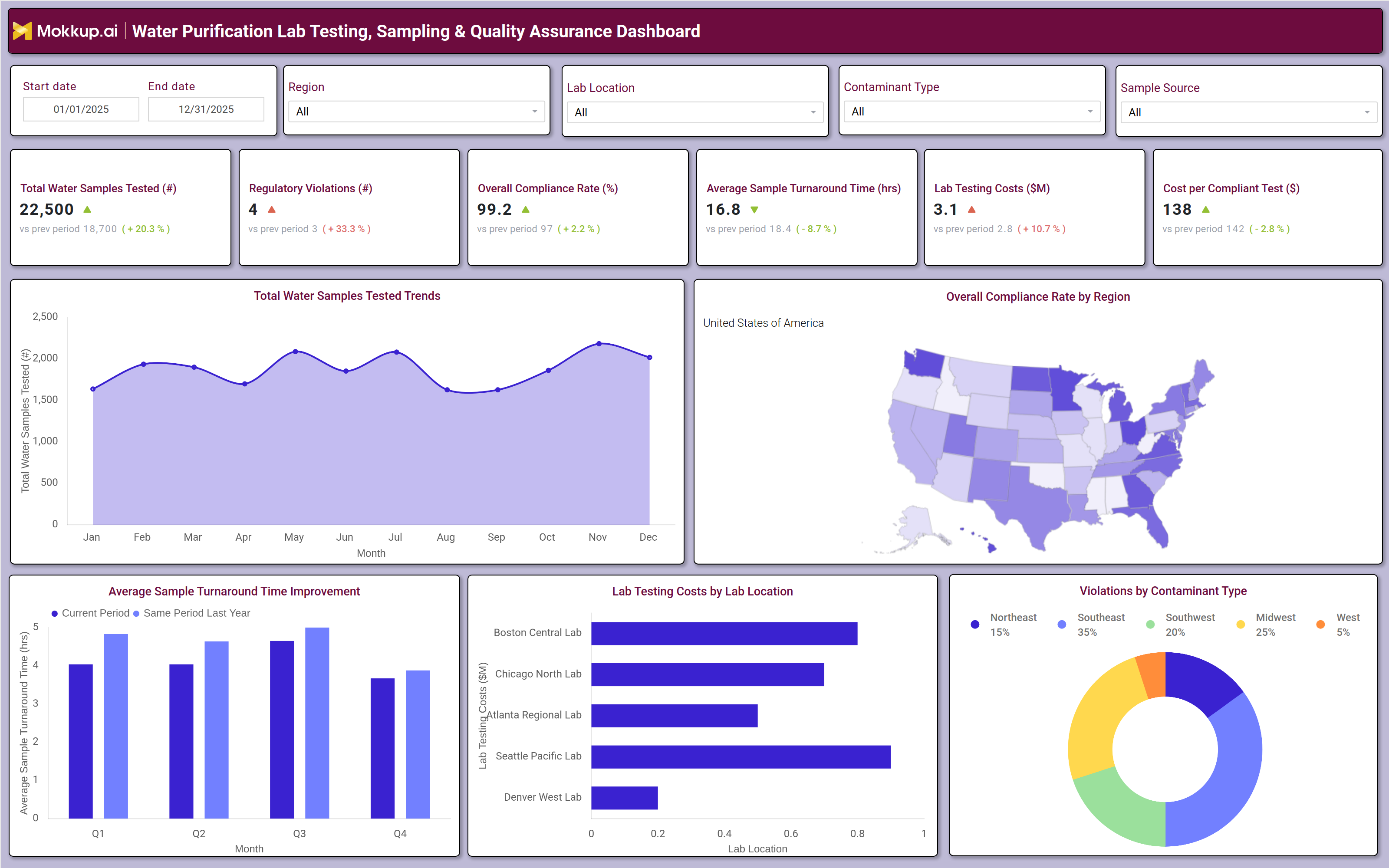Click the green up arrow beside 138
1389x868 pixels.
[1205, 210]
